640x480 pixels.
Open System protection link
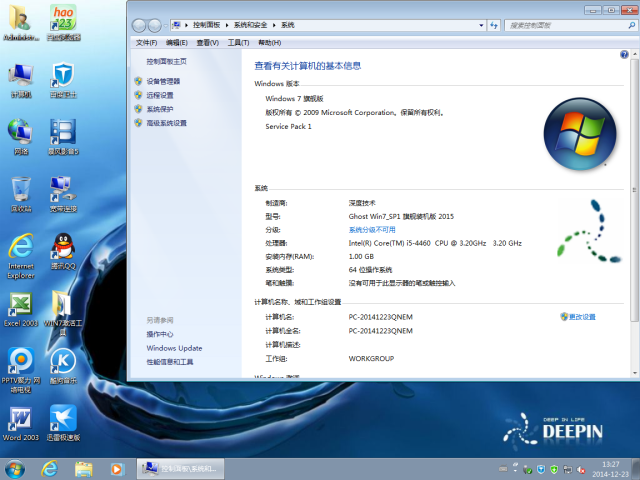160,109
